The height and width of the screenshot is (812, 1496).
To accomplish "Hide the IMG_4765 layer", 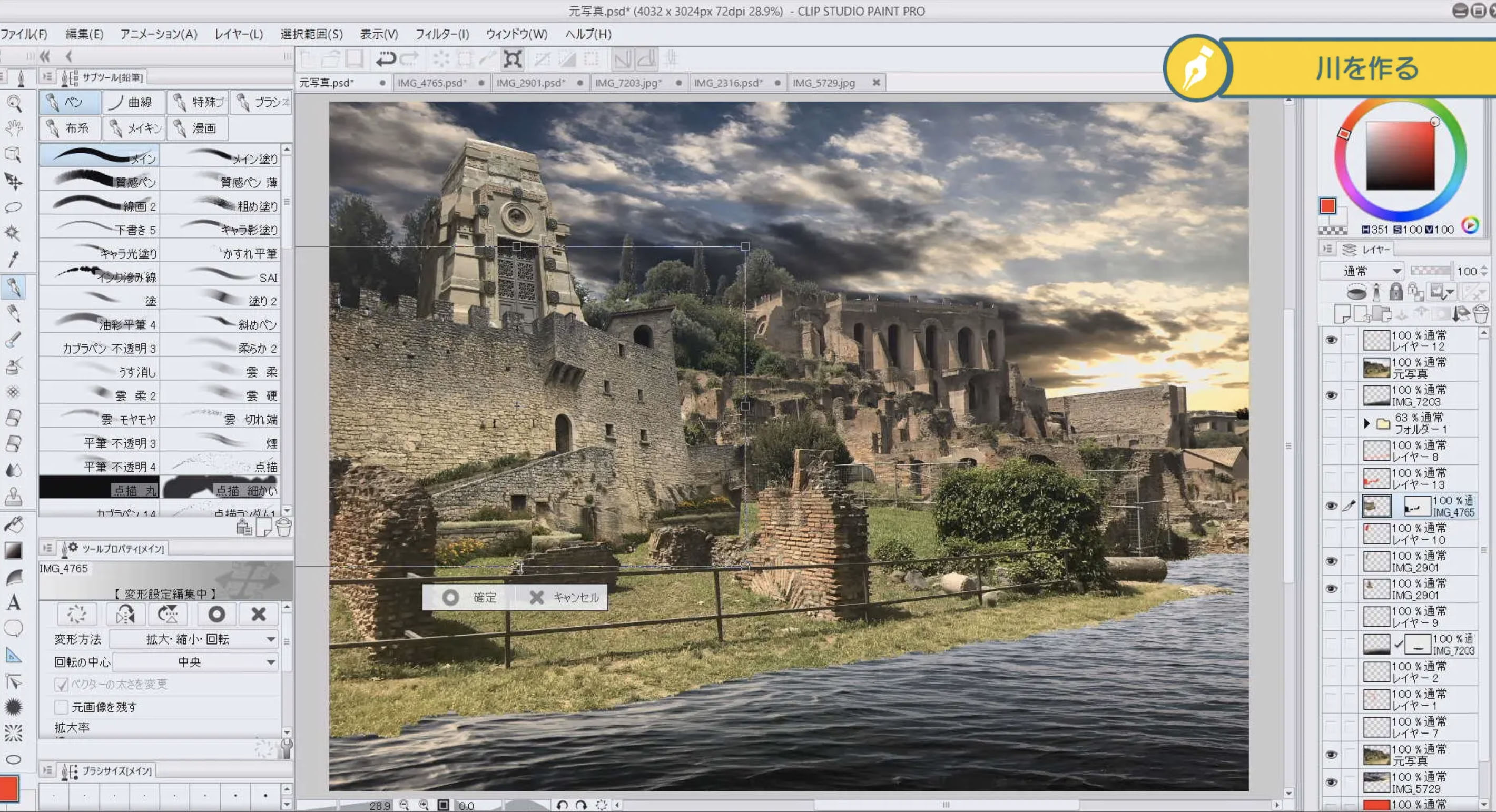I will click(1331, 506).
